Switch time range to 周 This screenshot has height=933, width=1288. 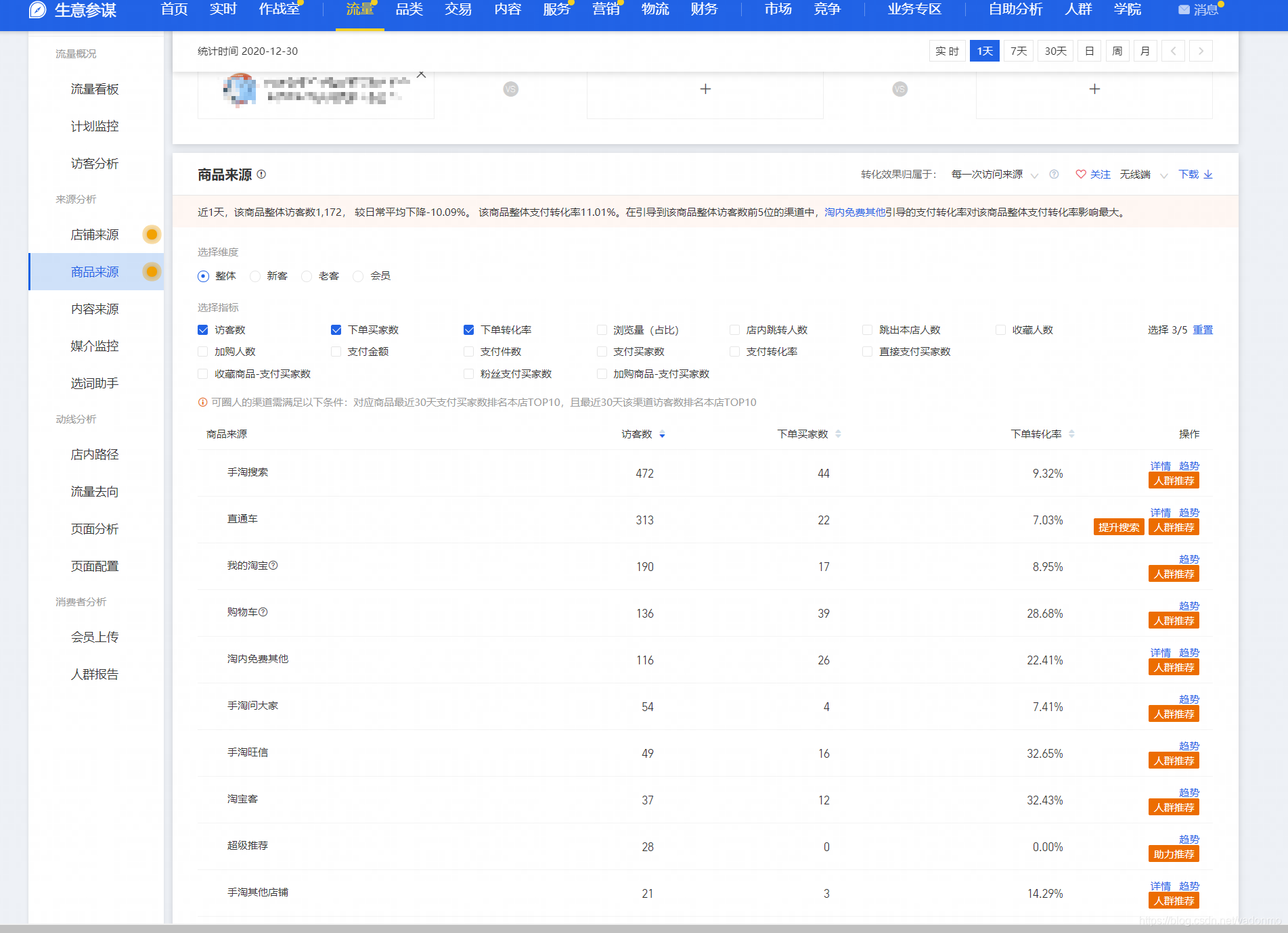coord(1117,51)
